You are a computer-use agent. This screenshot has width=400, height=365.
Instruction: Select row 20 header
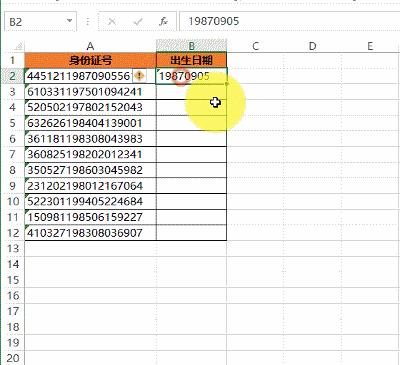tap(13, 358)
